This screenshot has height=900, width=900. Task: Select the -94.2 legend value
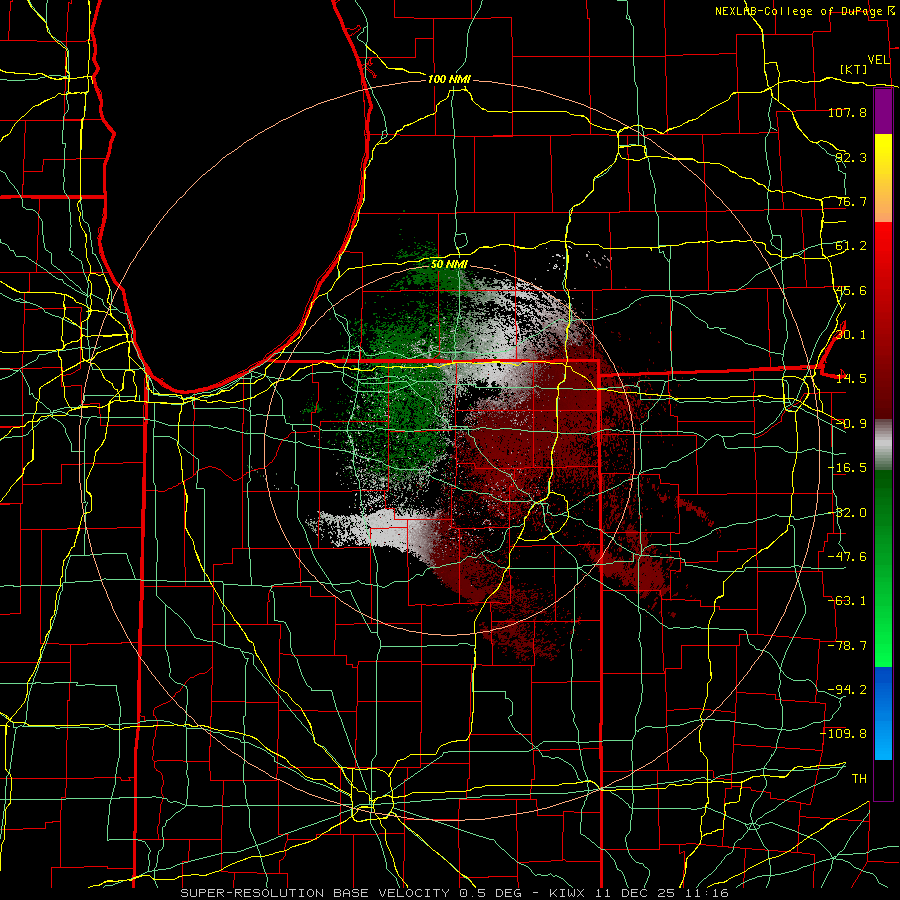[847, 690]
